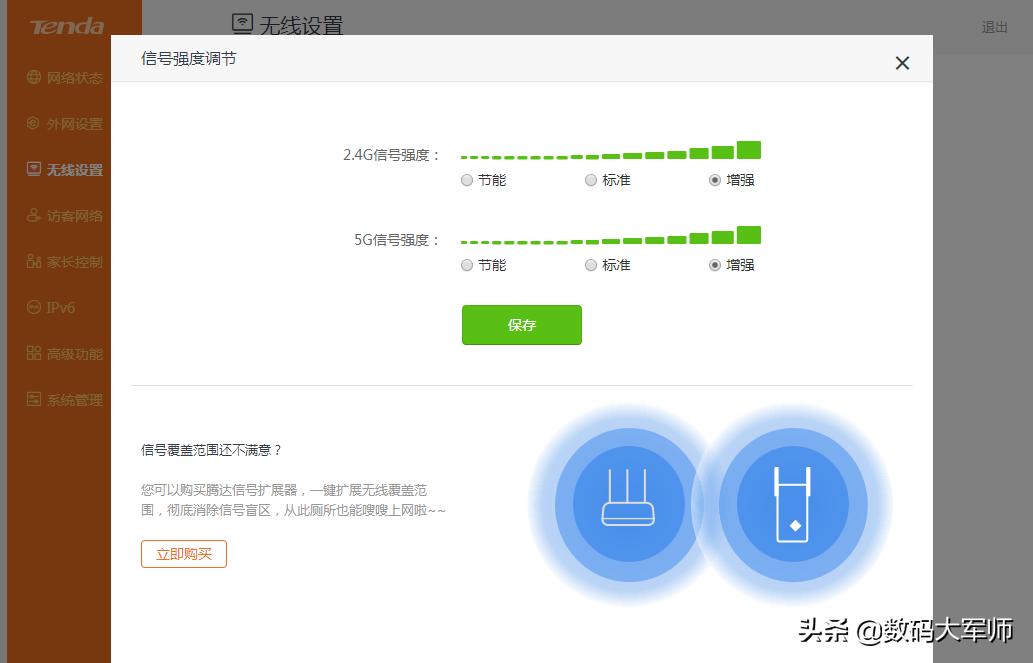Screen dimensions: 1033x663
Task: Click 退出 to log out
Action: (x=994, y=27)
